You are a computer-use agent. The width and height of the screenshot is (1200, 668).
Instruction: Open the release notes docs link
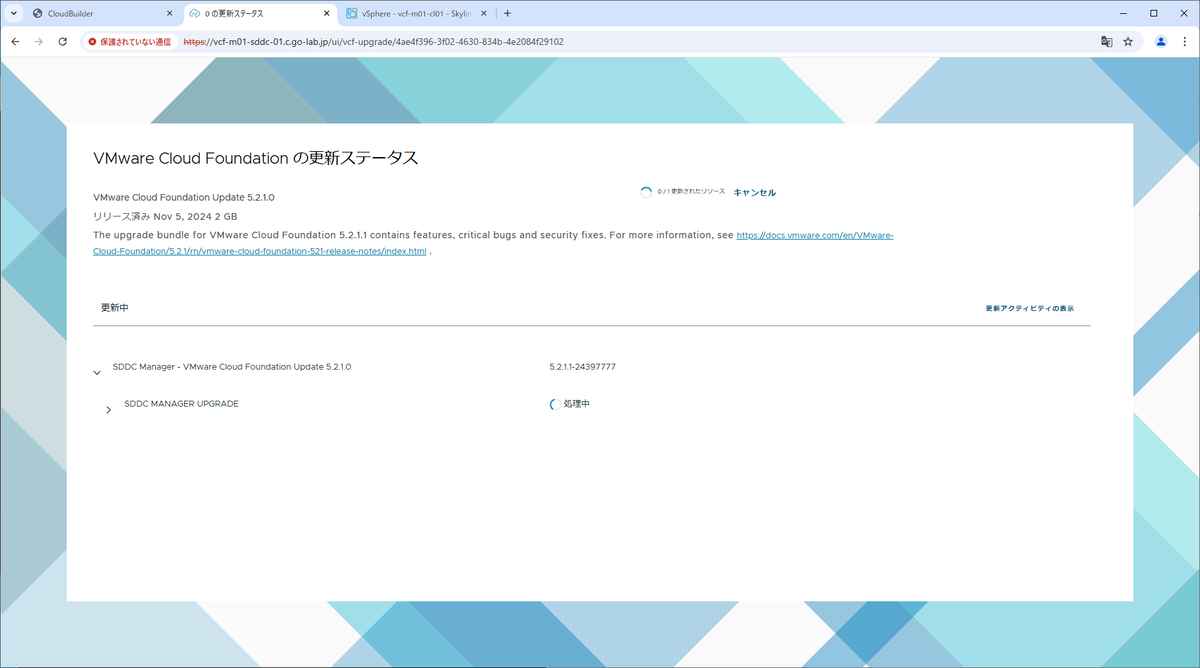click(x=493, y=243)
